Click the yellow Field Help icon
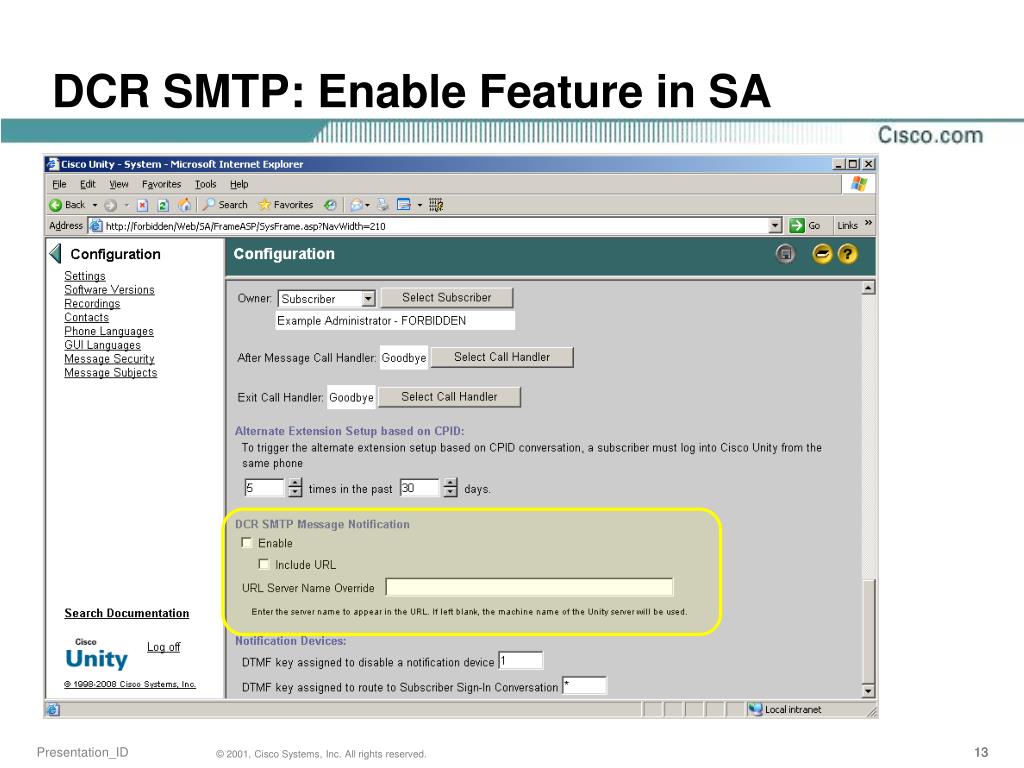This screenshot has height=768, width=1024. coord(822,254)
